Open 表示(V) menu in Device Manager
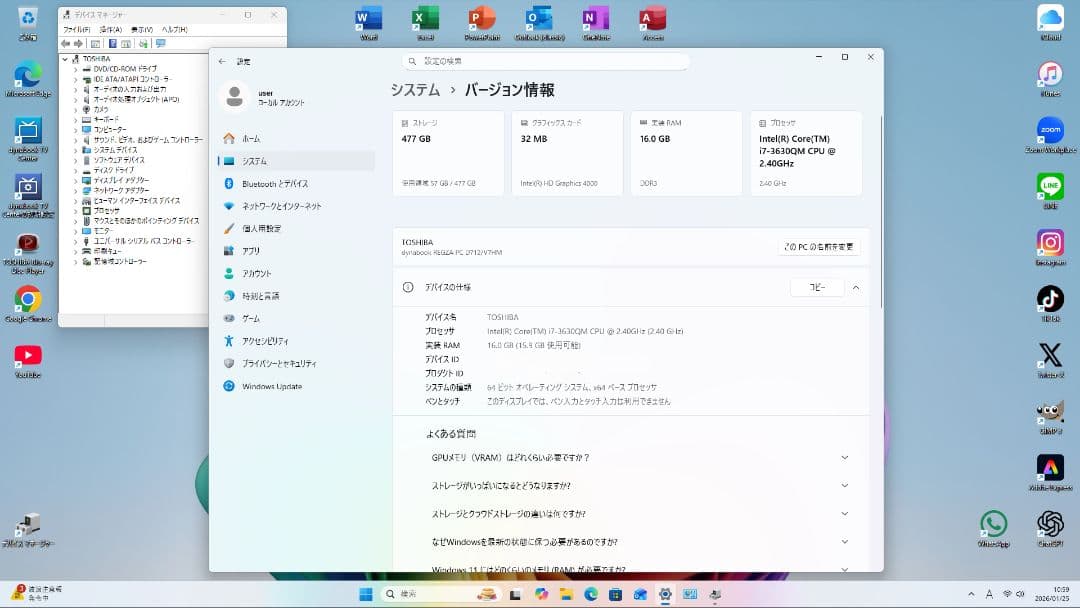Viewport: 1080px width, 608px height. [141, 30]
